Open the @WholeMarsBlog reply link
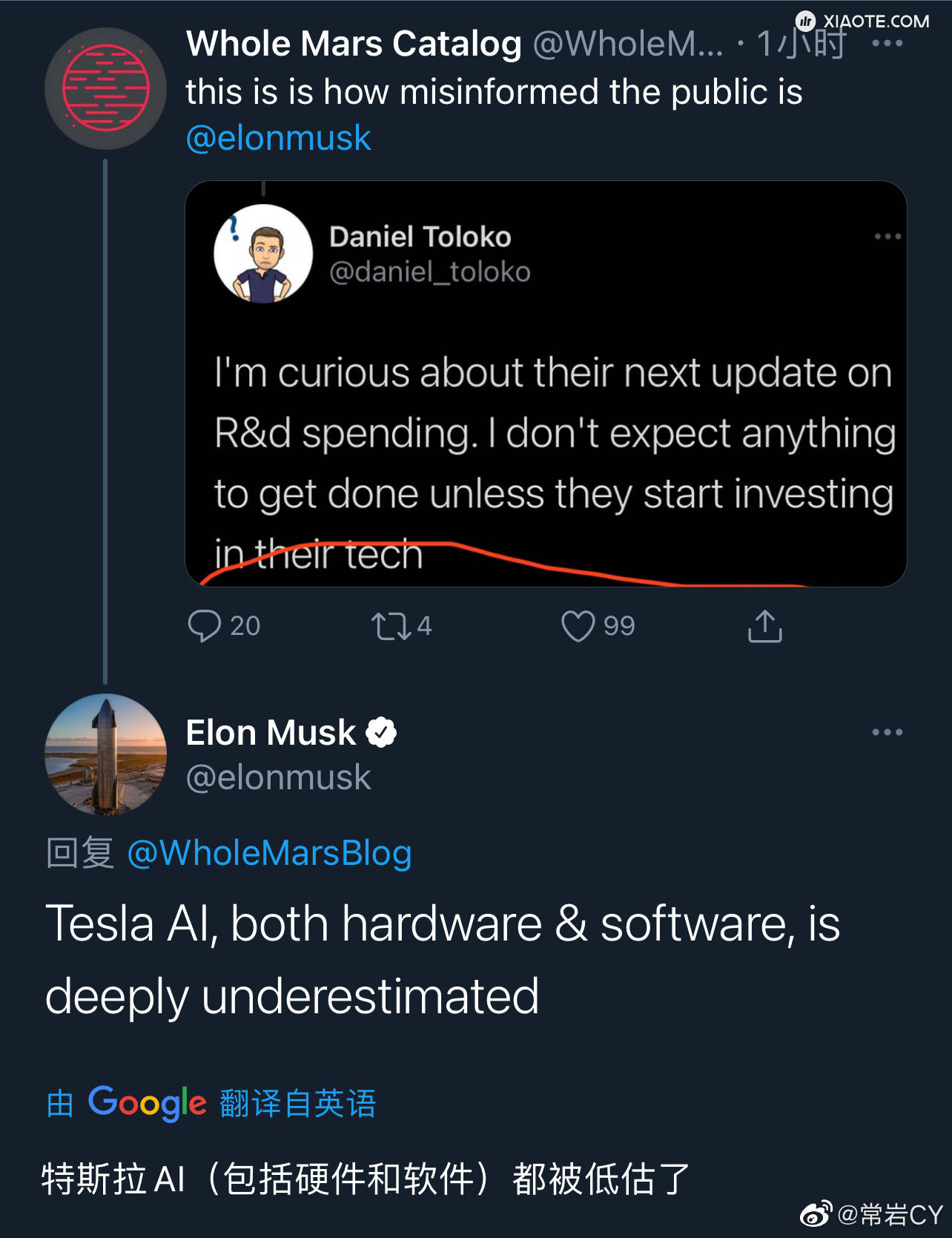 [x=269, y=853]
